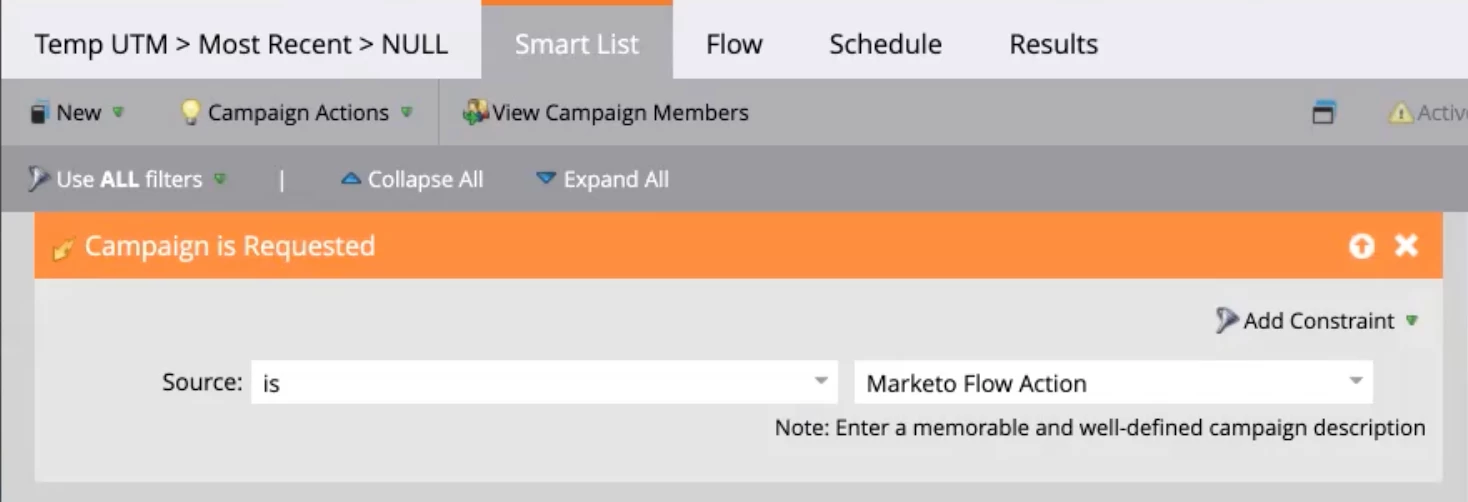Move trigger up with the arrow icon
Screen dimensions: 1468x502
[1361, 246]
